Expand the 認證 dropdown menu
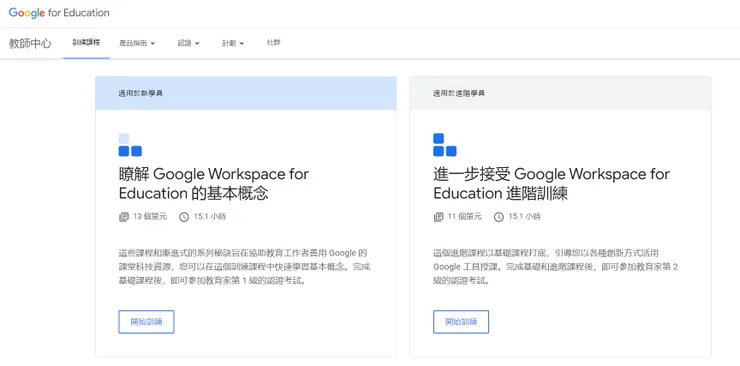Viewport: 740px width, 366px height. click(189, 43)
